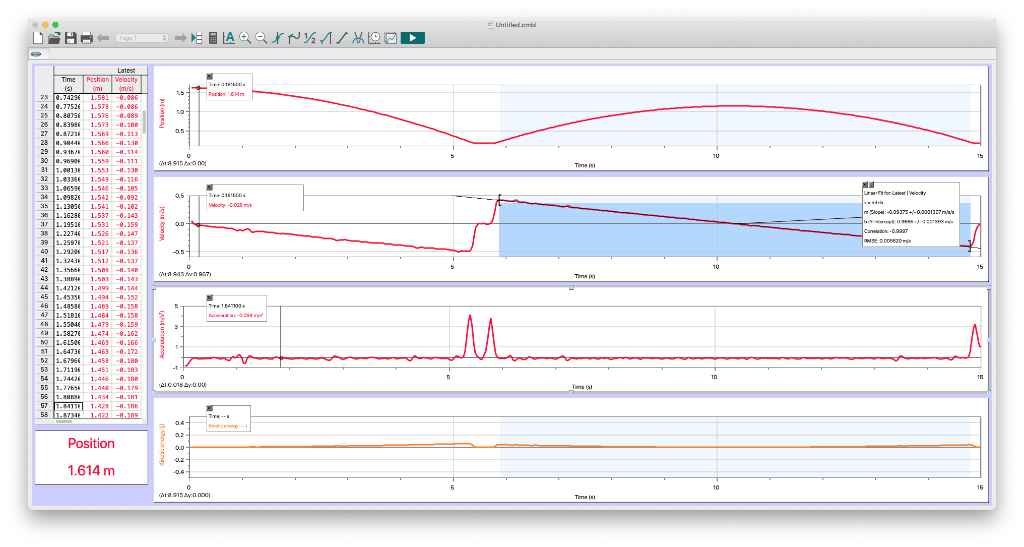This screenshot has height=547, width=1024.
Task: Click the Latest data set header
Action: (126, 70)
